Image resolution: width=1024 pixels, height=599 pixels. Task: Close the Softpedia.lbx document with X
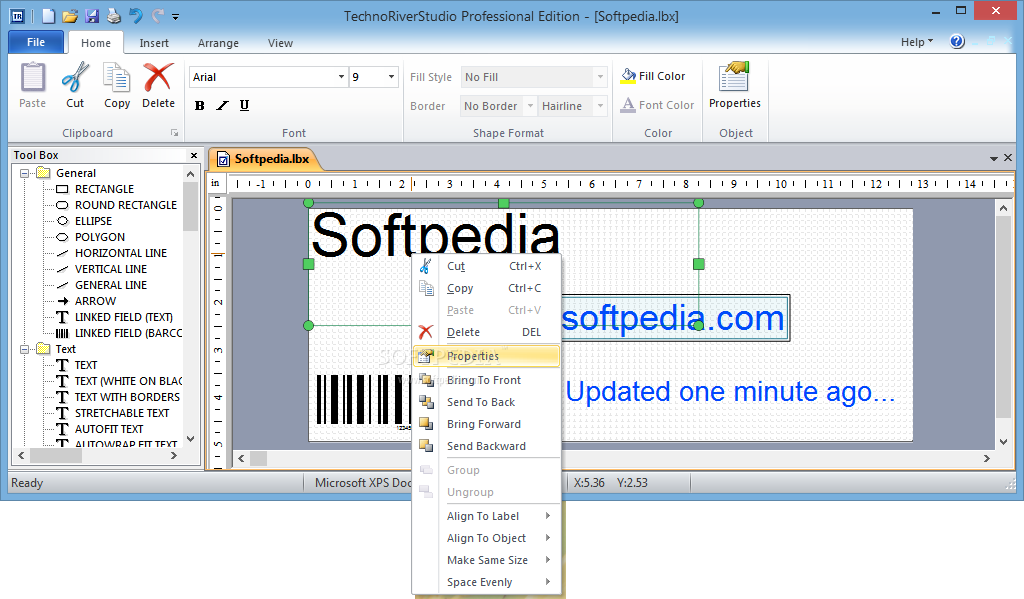tap(1008, 158)
